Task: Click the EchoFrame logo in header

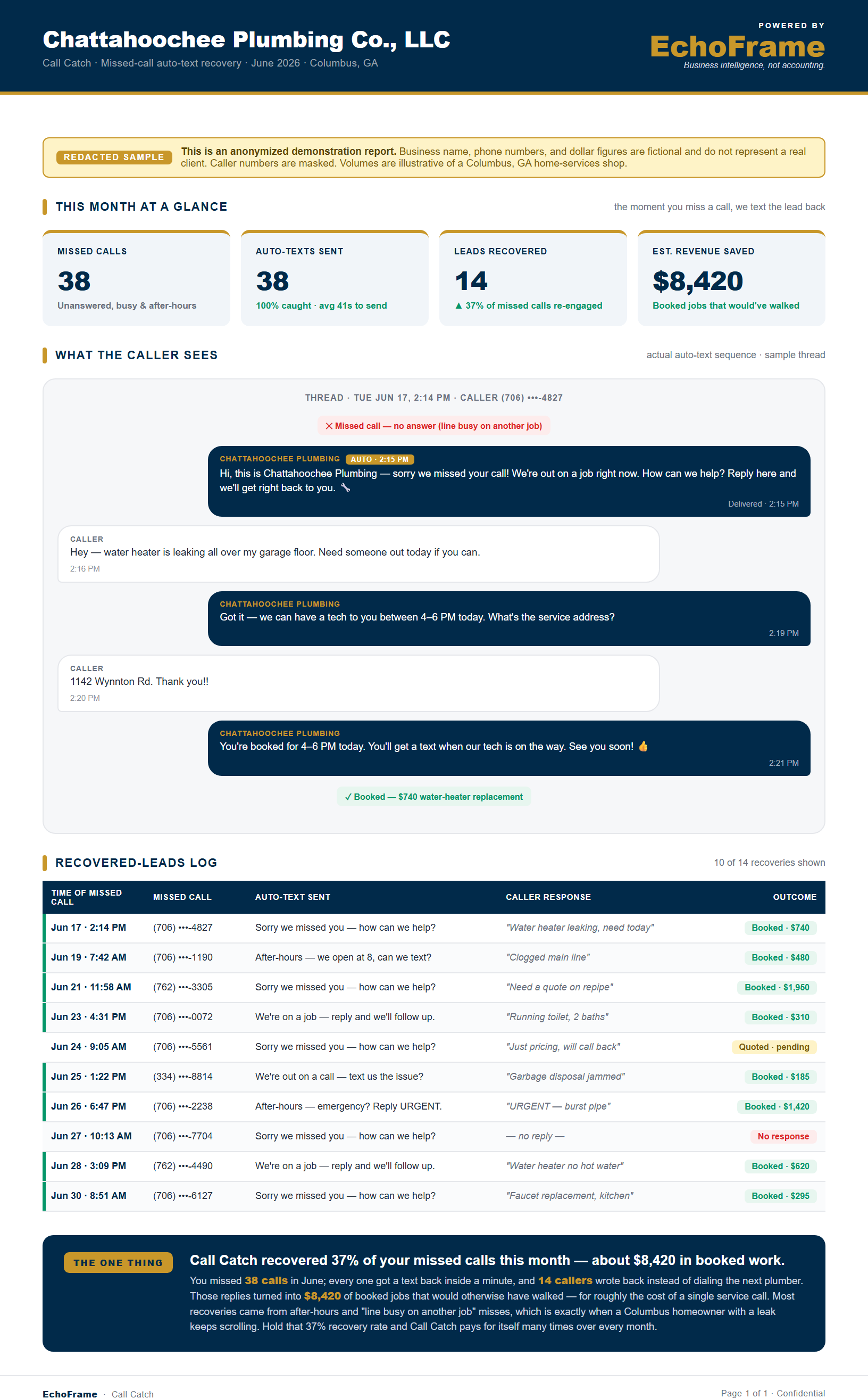Action: click(737, 46)
